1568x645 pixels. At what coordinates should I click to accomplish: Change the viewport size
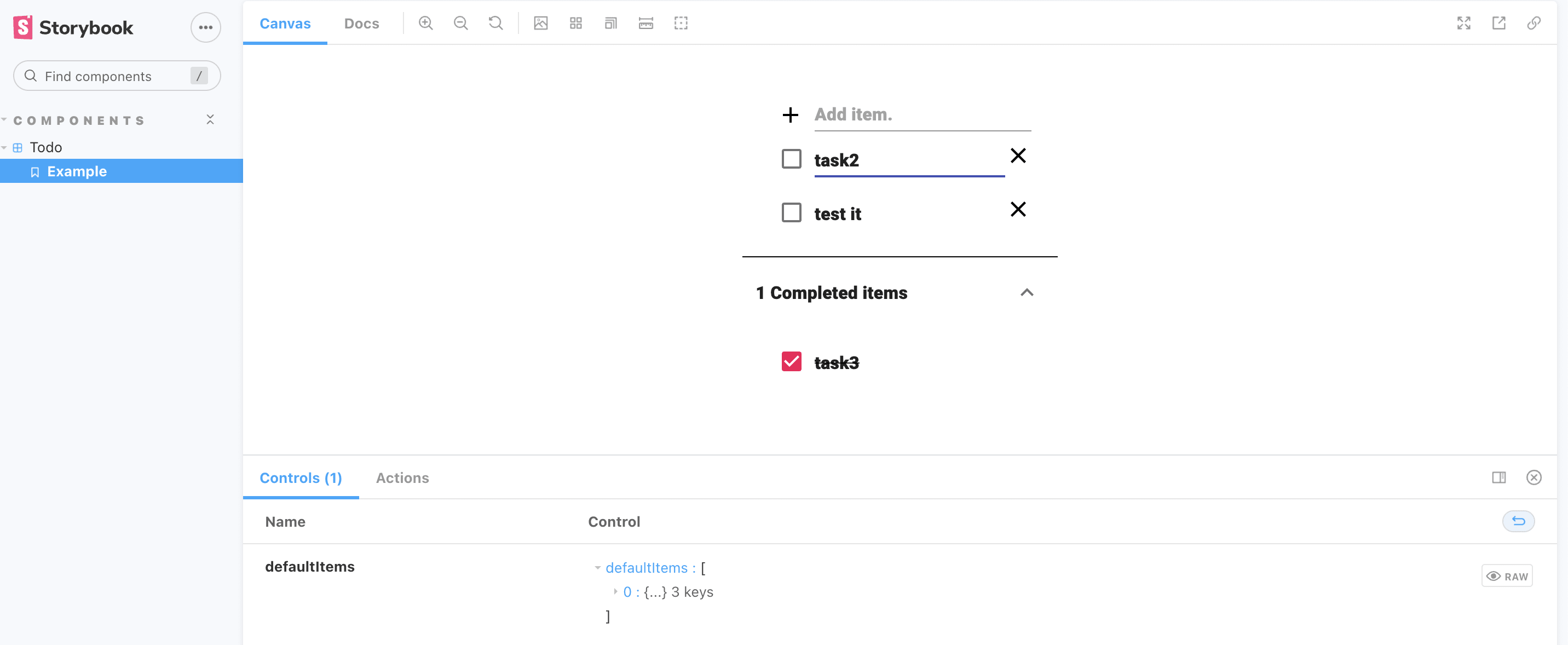click(610, 23)
